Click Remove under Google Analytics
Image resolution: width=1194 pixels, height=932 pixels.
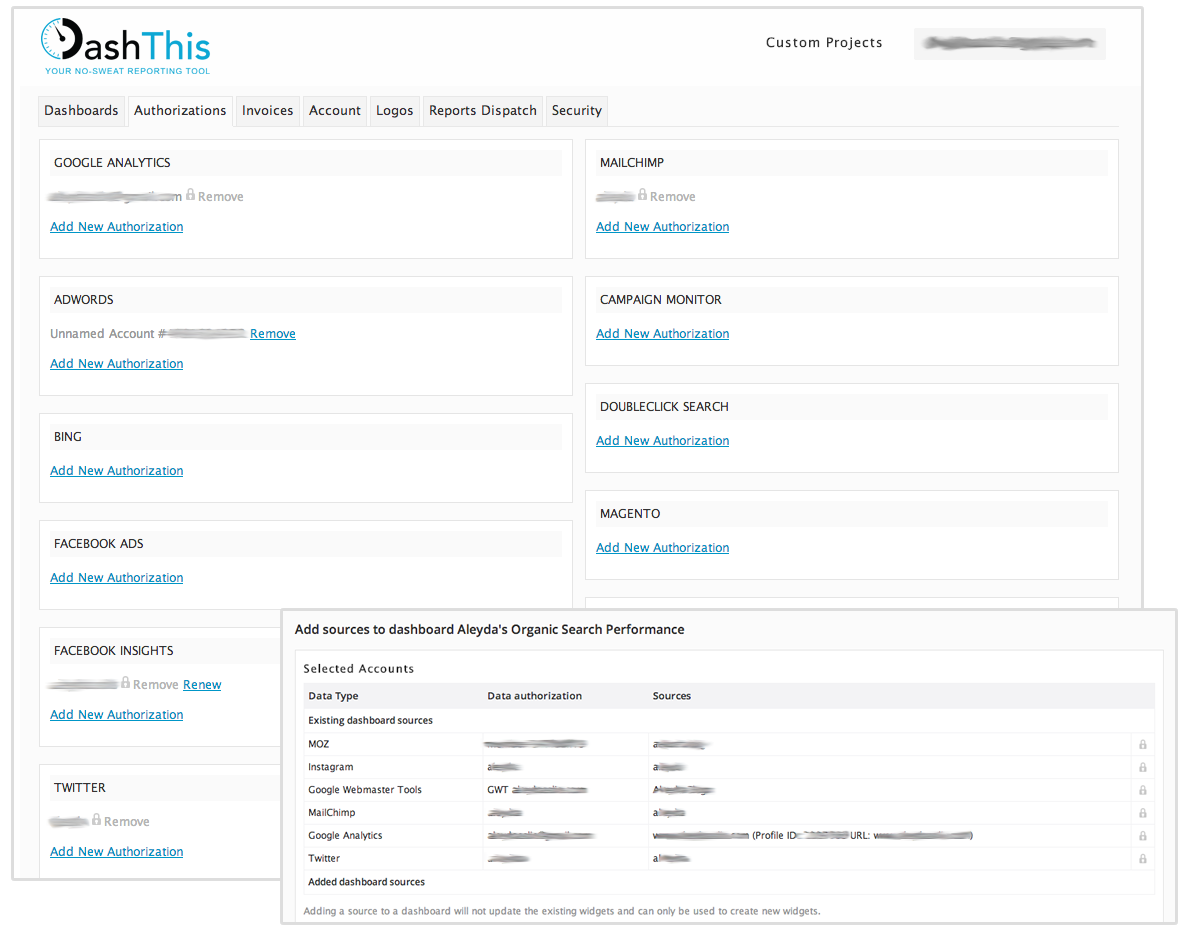221,196
